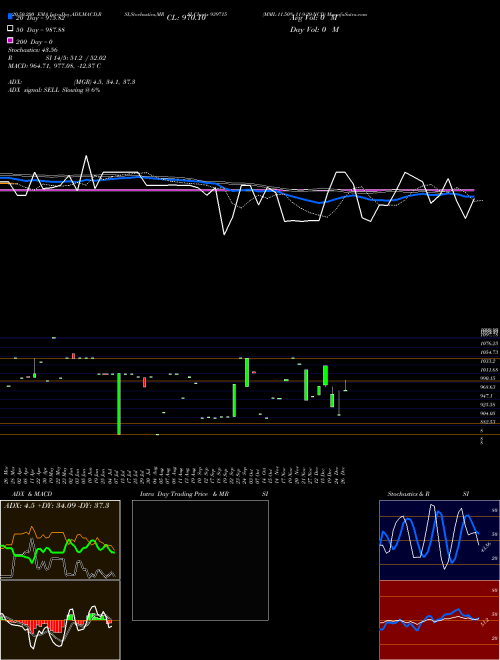Open the red RSI chart panel

[x=439, y=620]
